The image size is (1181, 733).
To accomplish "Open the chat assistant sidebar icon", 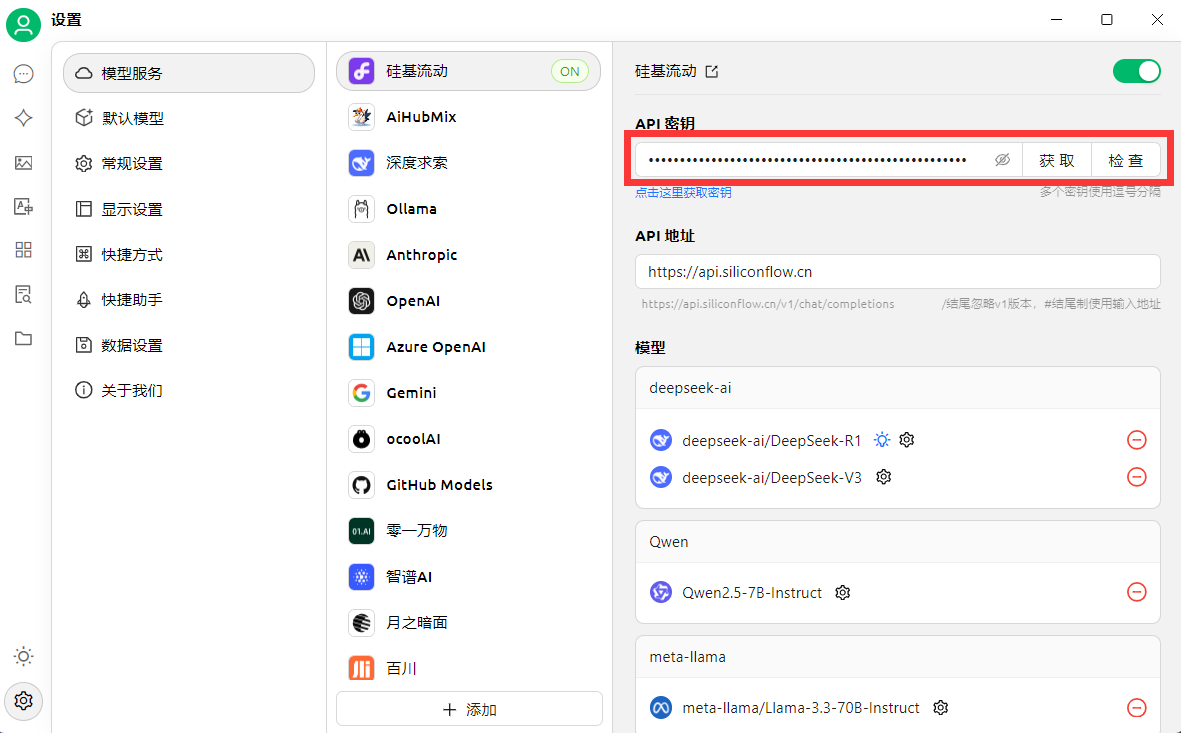I will pyautogui.click(x=23, y=74).
